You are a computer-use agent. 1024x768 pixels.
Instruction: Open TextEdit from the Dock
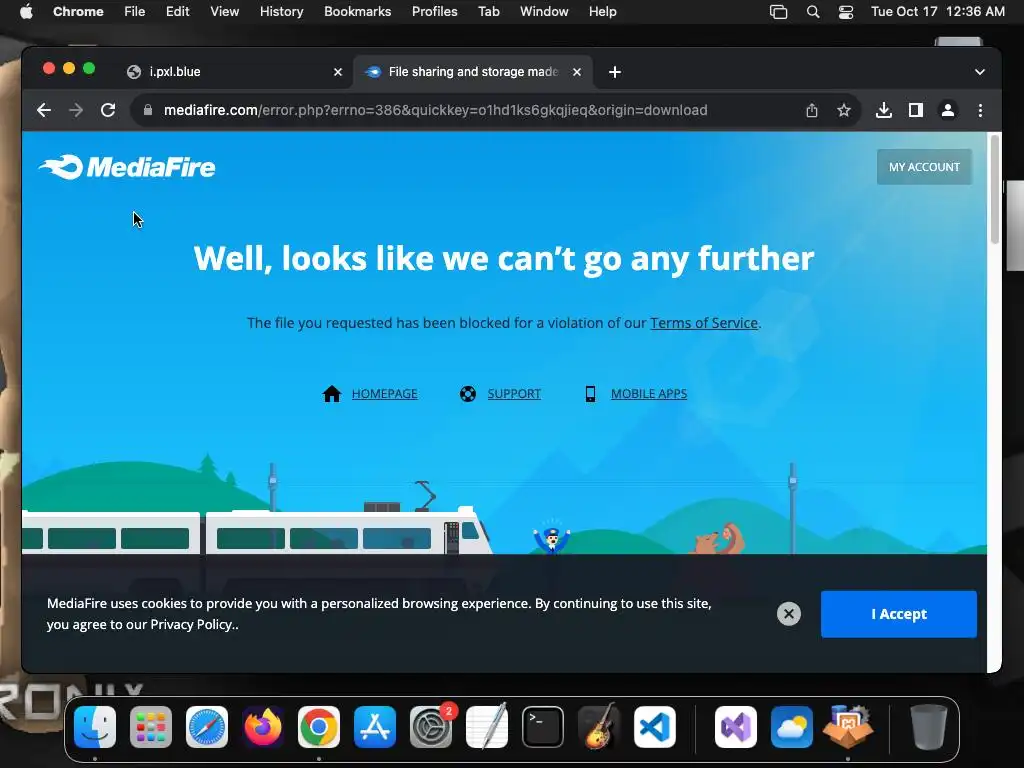tap(487, 726)
